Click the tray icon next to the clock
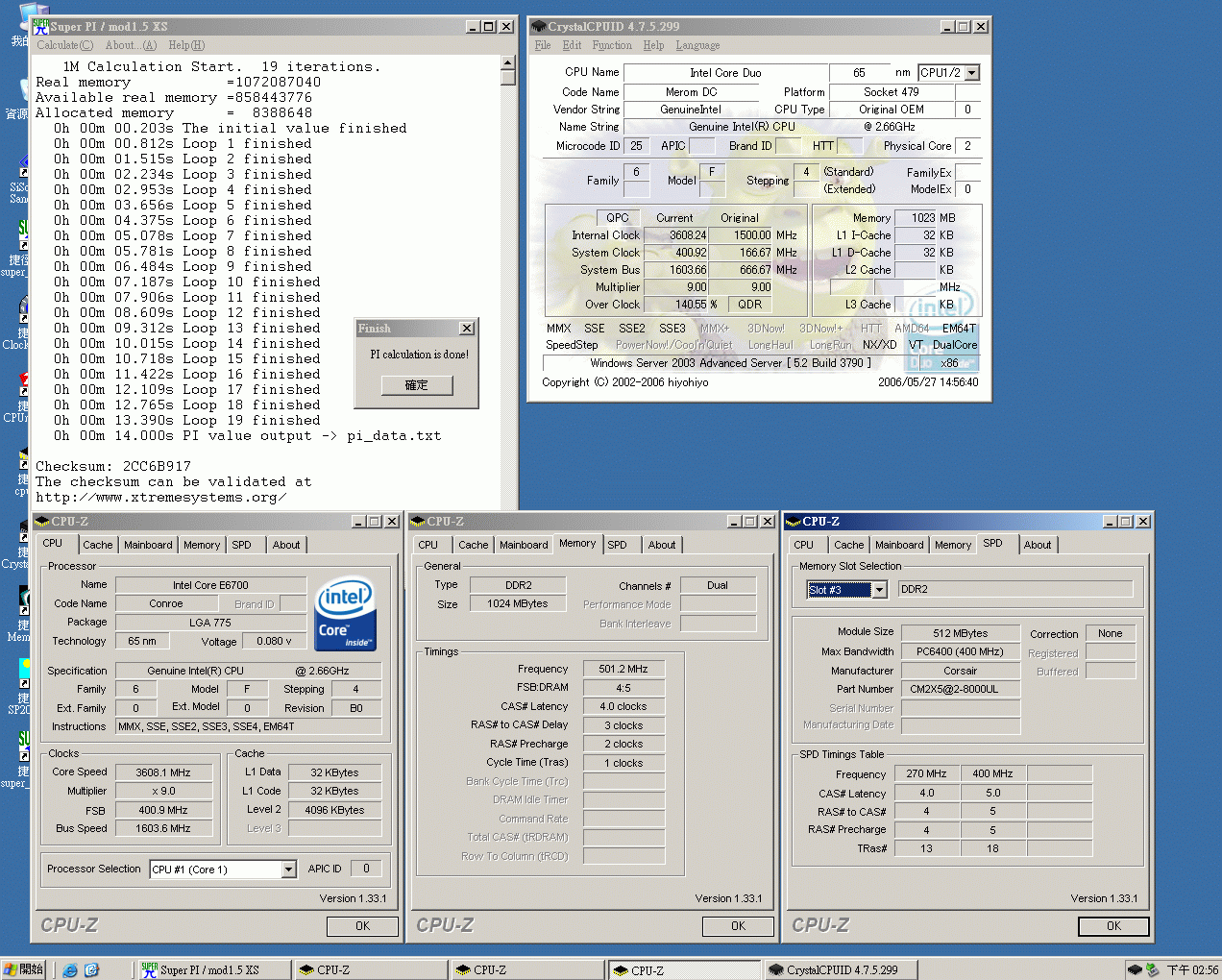 coord(1152,969)
